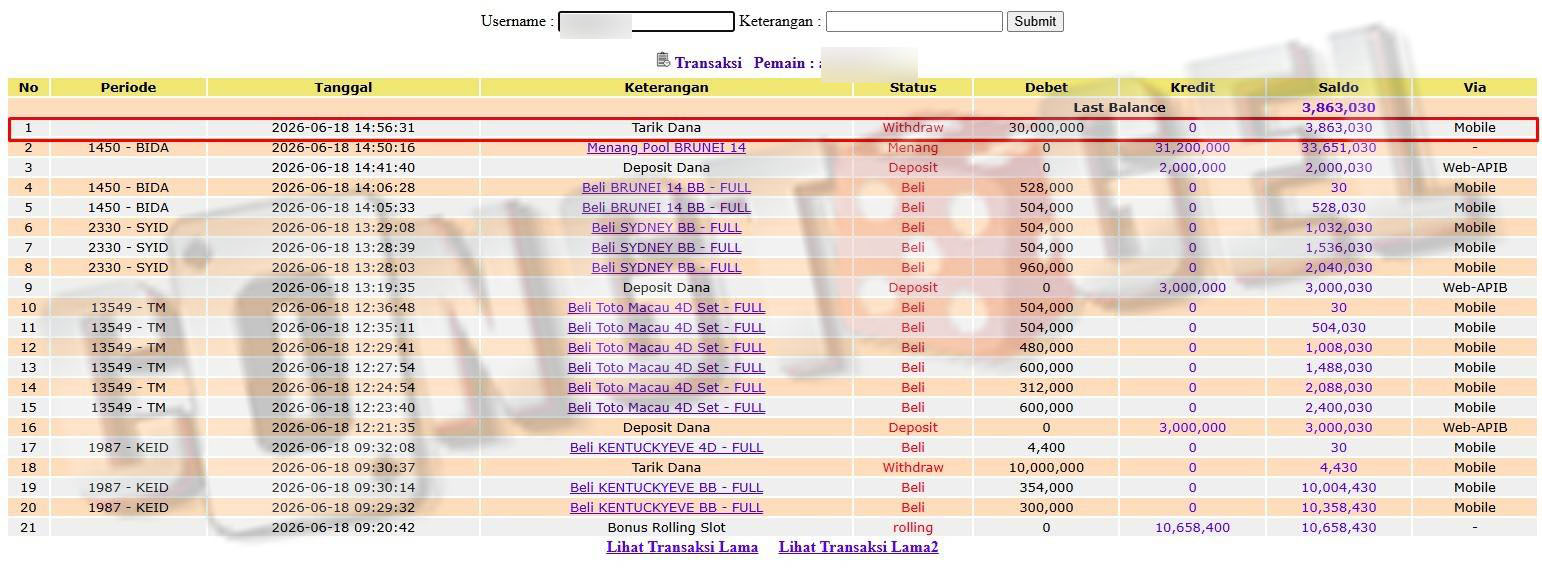The width and height of the screenshot is (1542, 568).
Task: Click the Pemain label text
Action: click(779, 62)
